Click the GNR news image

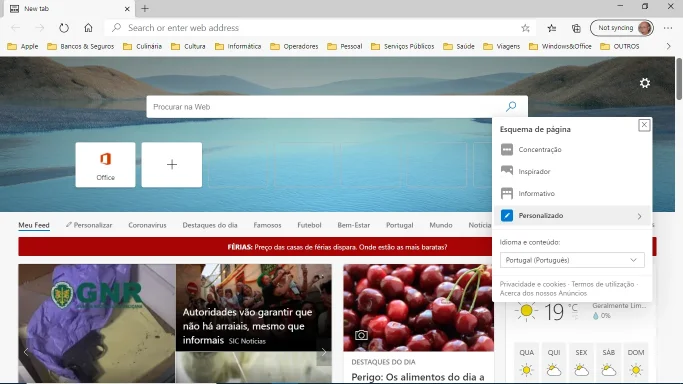(x=97, y=323)
